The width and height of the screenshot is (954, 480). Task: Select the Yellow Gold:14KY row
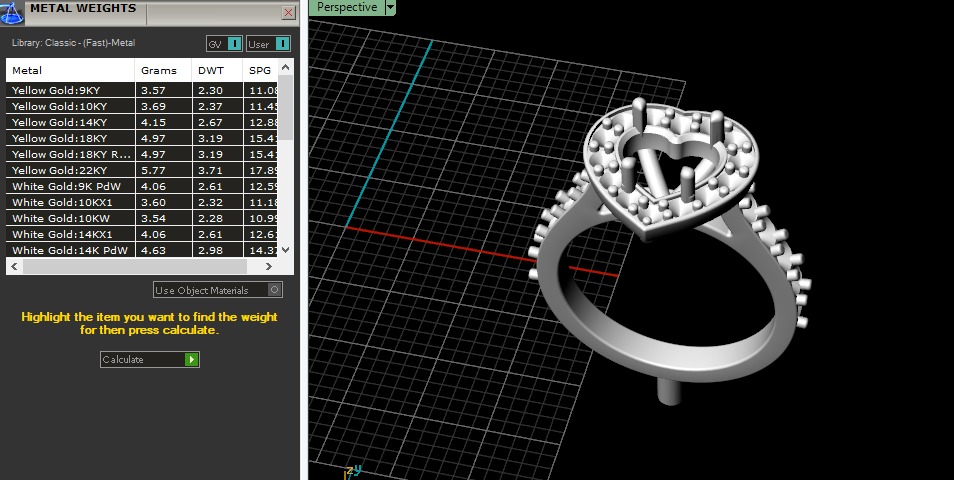click(x=142, y=122)
